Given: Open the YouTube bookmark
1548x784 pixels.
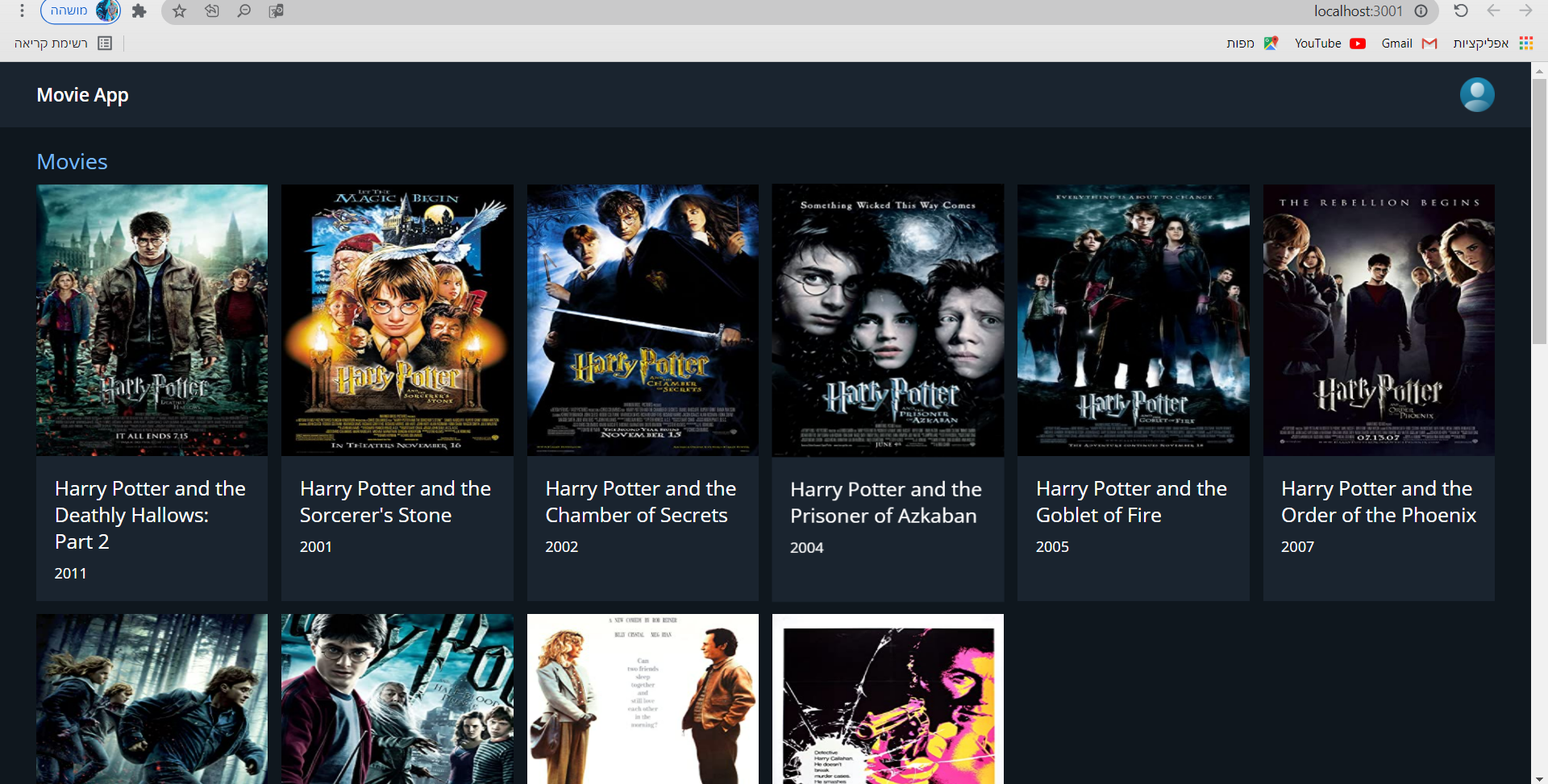Looking at the screenshot, I should tap(1329, 44).
